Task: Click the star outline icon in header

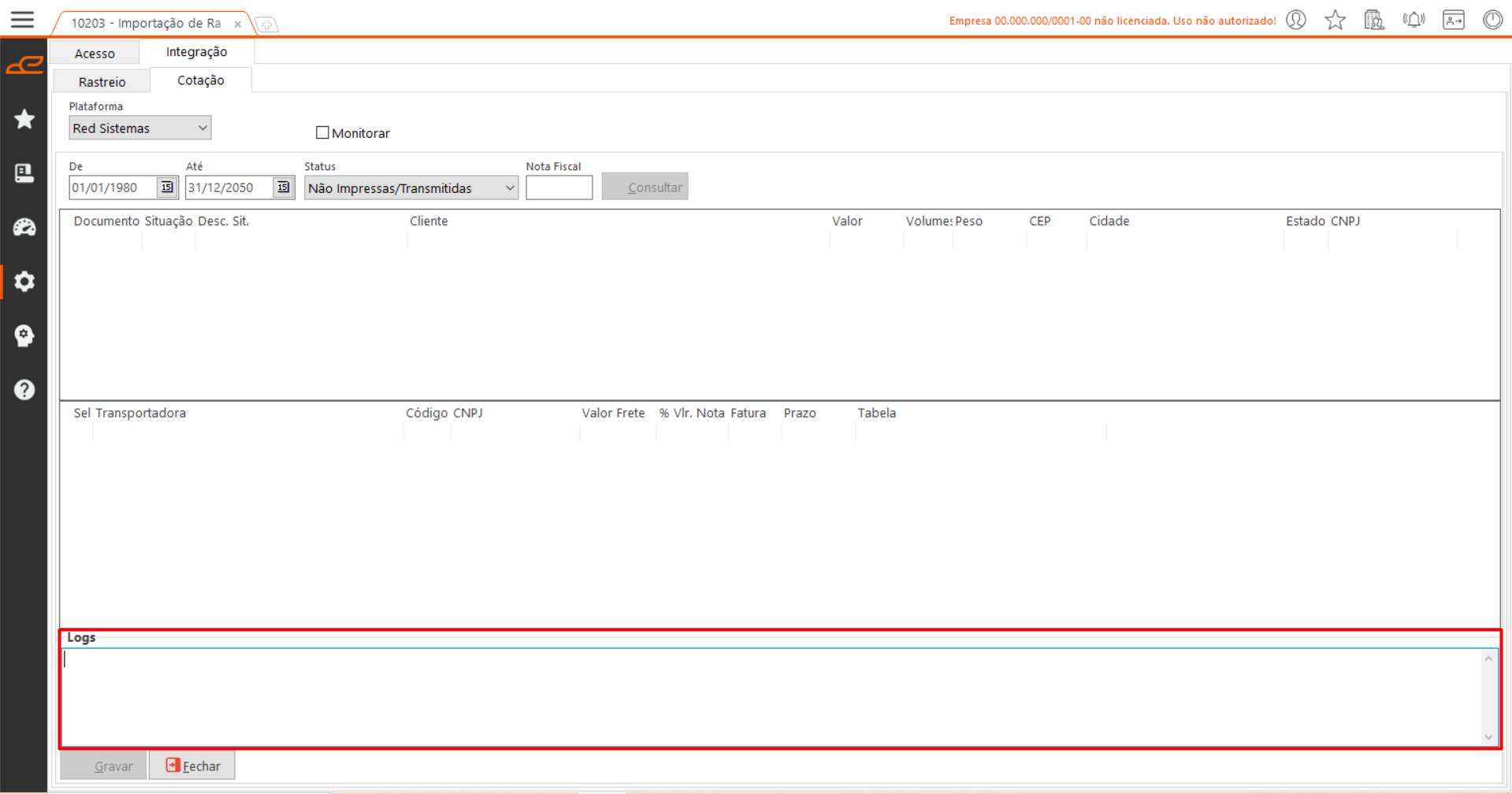Action: click(1335, 20)
